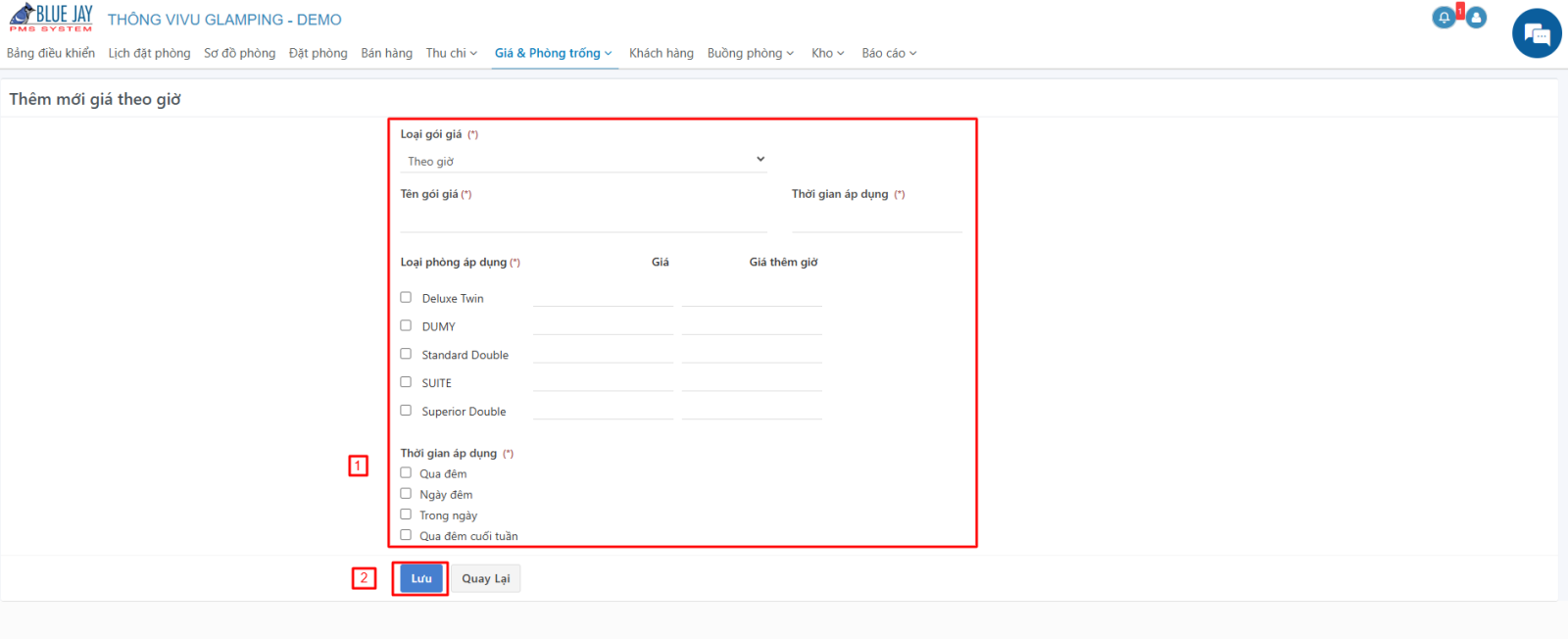Screen dimensions: 1568x639
Task: Open the chat support bubble
Action: pos(1537,34)
